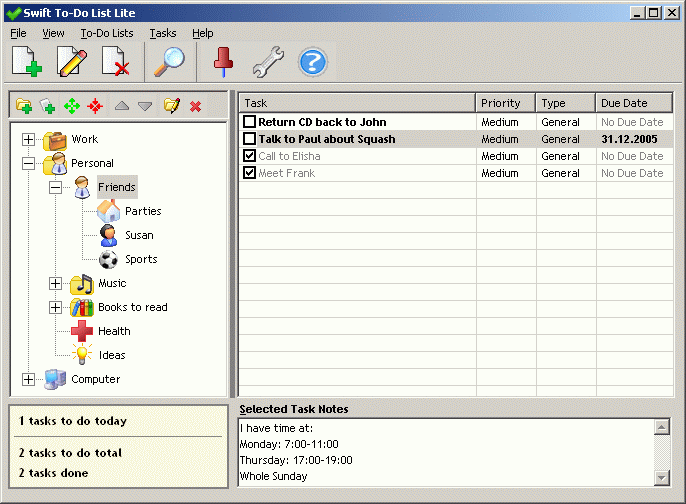Open the Help menu
The image size is (686, 504).
[203, 33]
